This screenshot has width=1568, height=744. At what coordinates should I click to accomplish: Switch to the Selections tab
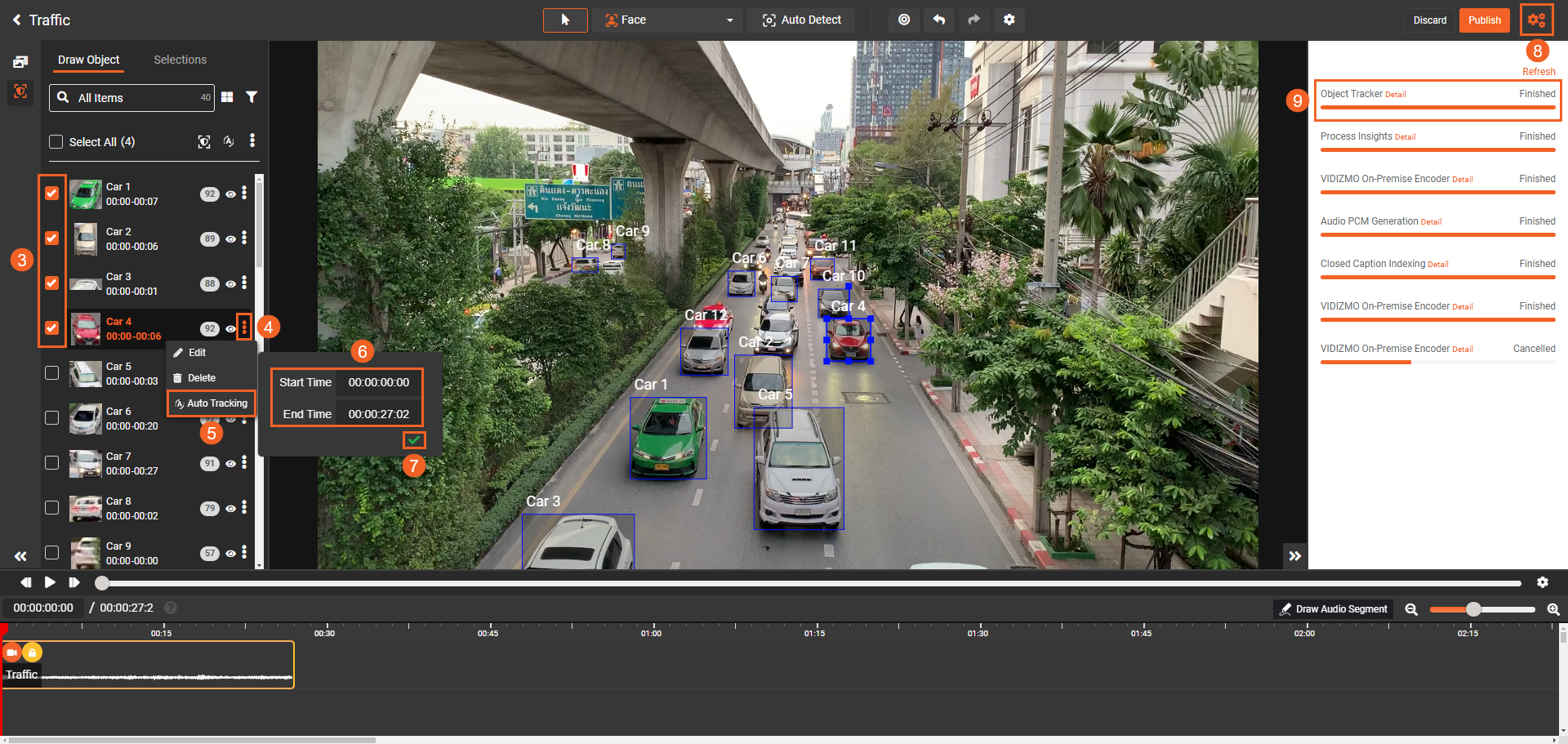[180, 60]
